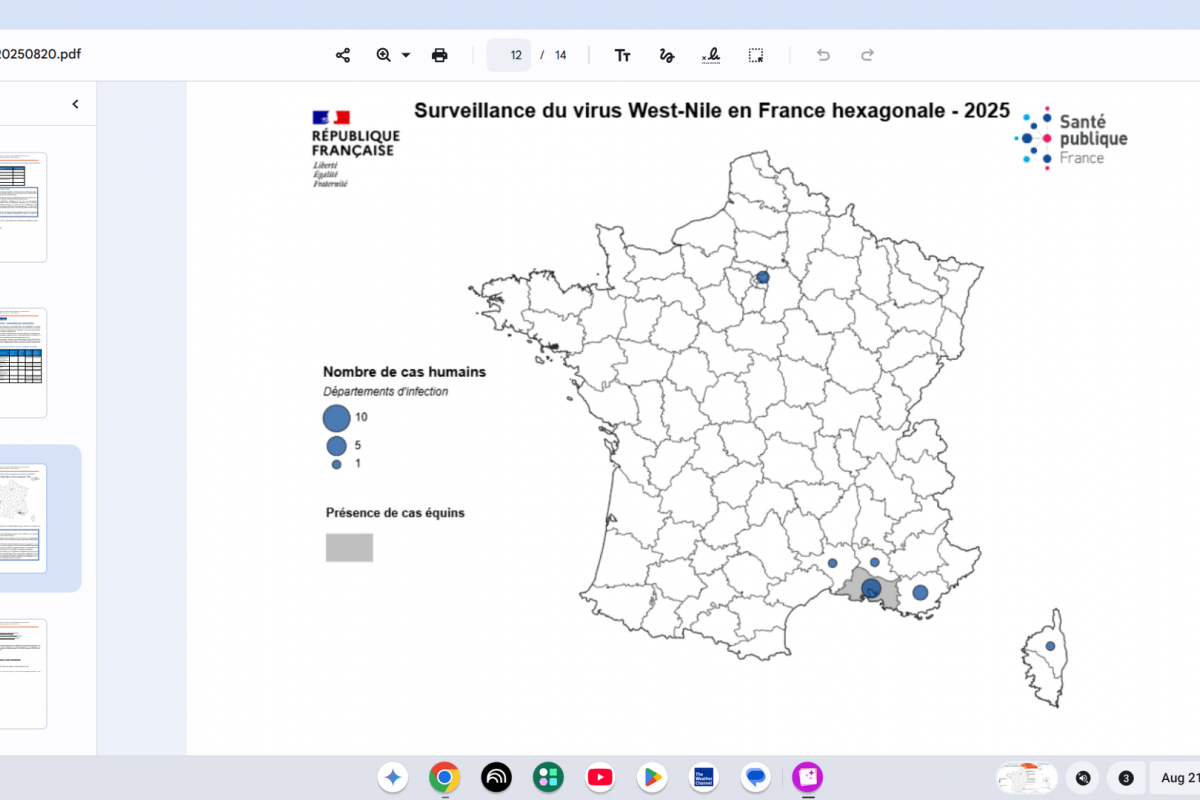Open the zoom level dropdown arrow

point(406,55)
